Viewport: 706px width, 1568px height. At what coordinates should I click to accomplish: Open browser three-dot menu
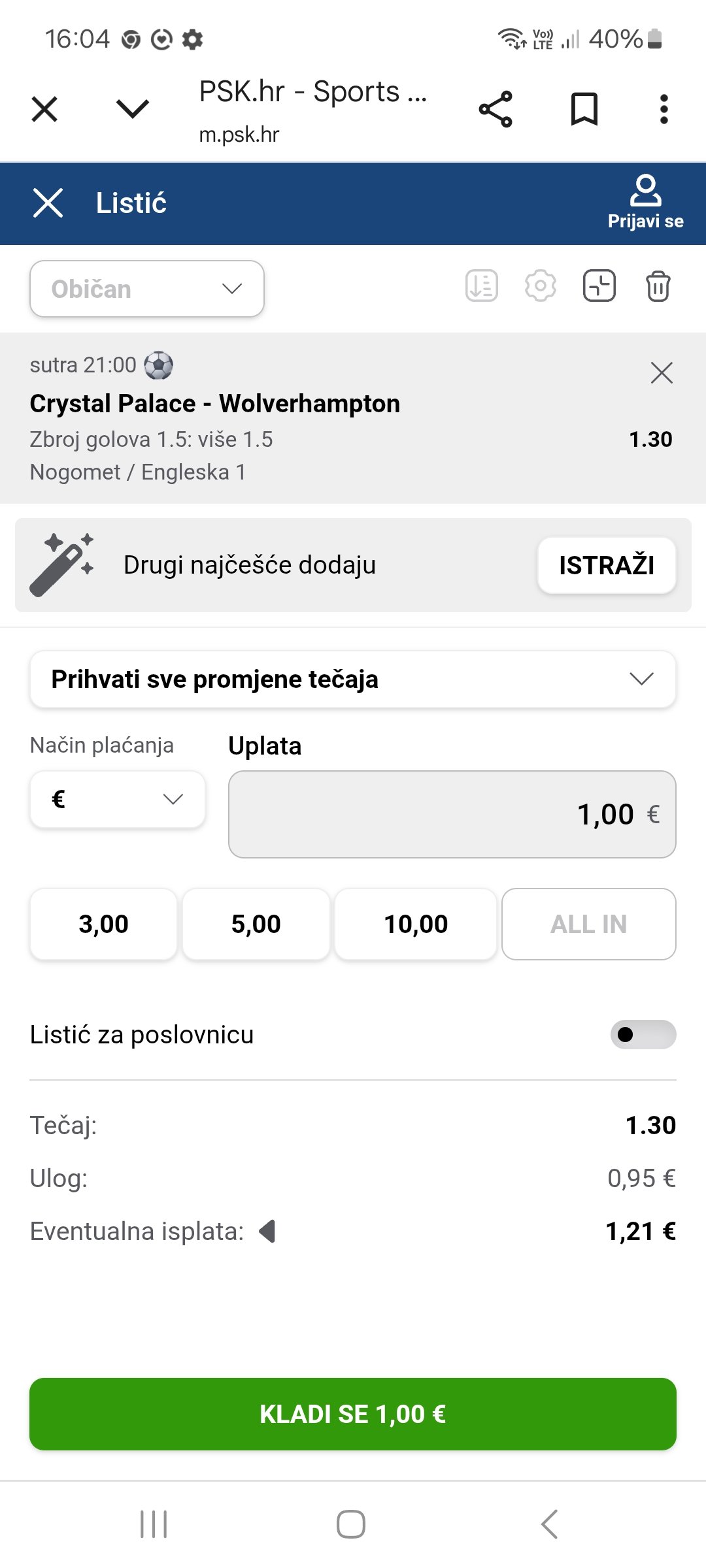[x=664, y=109]
